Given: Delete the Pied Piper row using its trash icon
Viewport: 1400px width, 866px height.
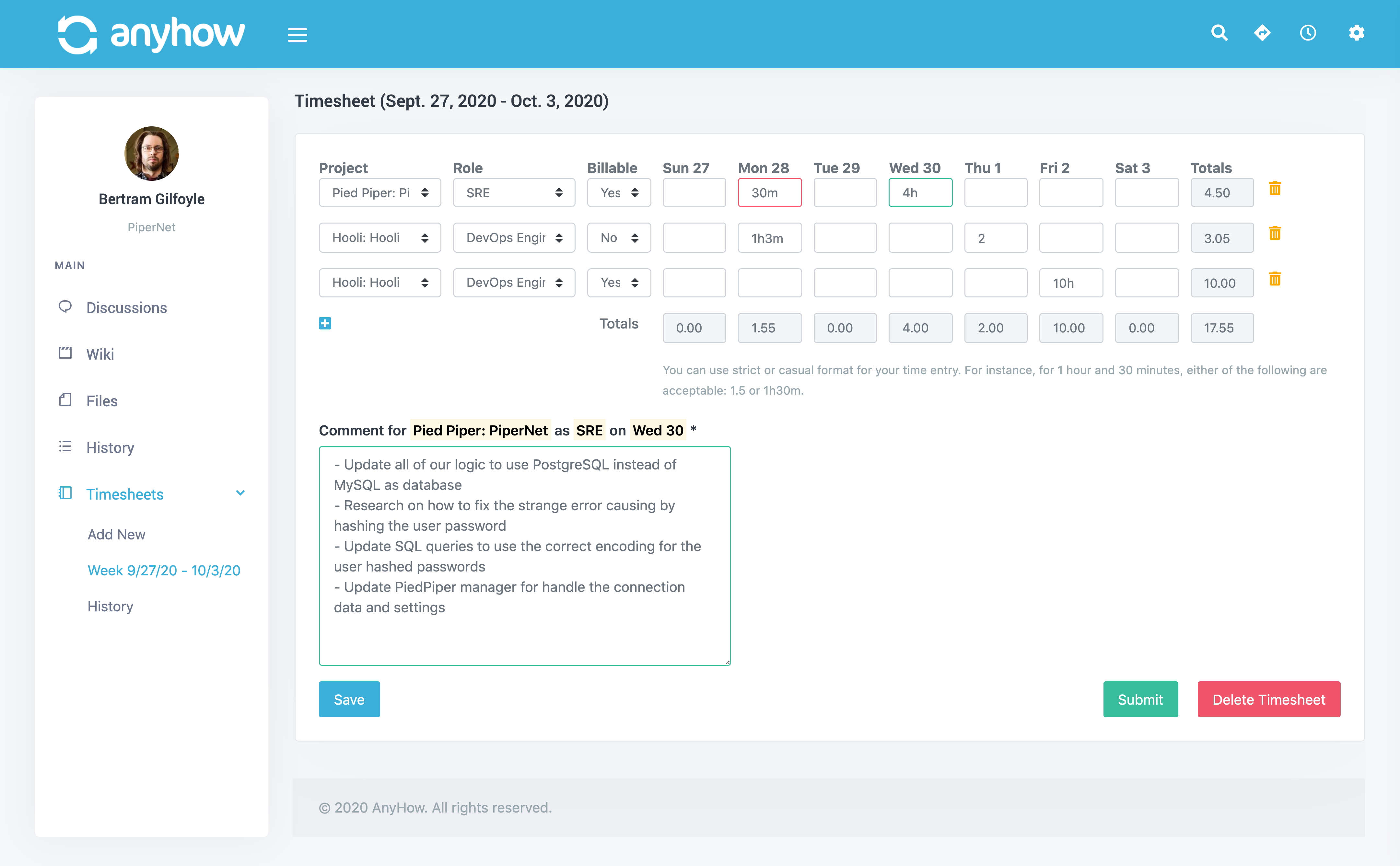Looking at the screenshot, I should [1275, 189].
